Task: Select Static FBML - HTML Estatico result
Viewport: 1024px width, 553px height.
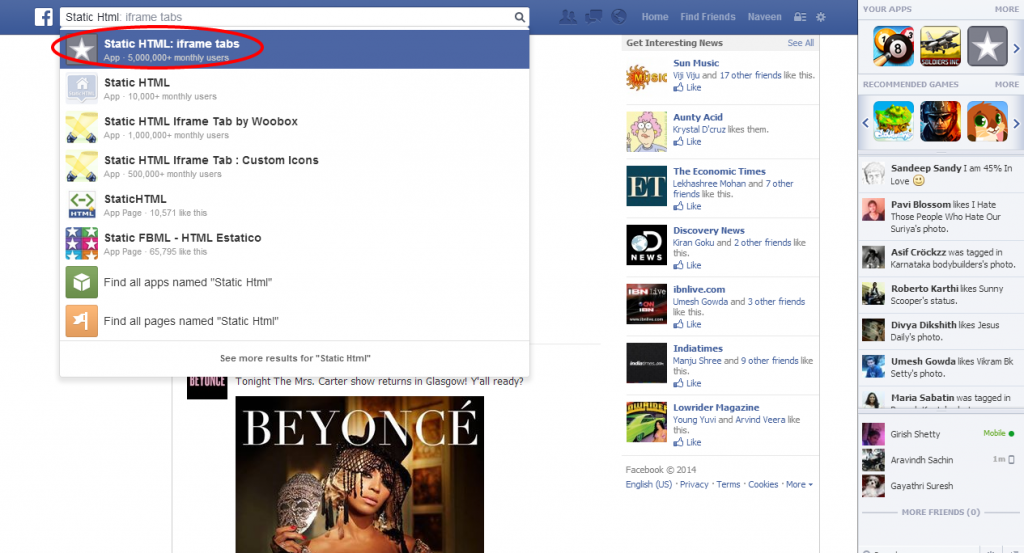Action: (x=295, y=244)
